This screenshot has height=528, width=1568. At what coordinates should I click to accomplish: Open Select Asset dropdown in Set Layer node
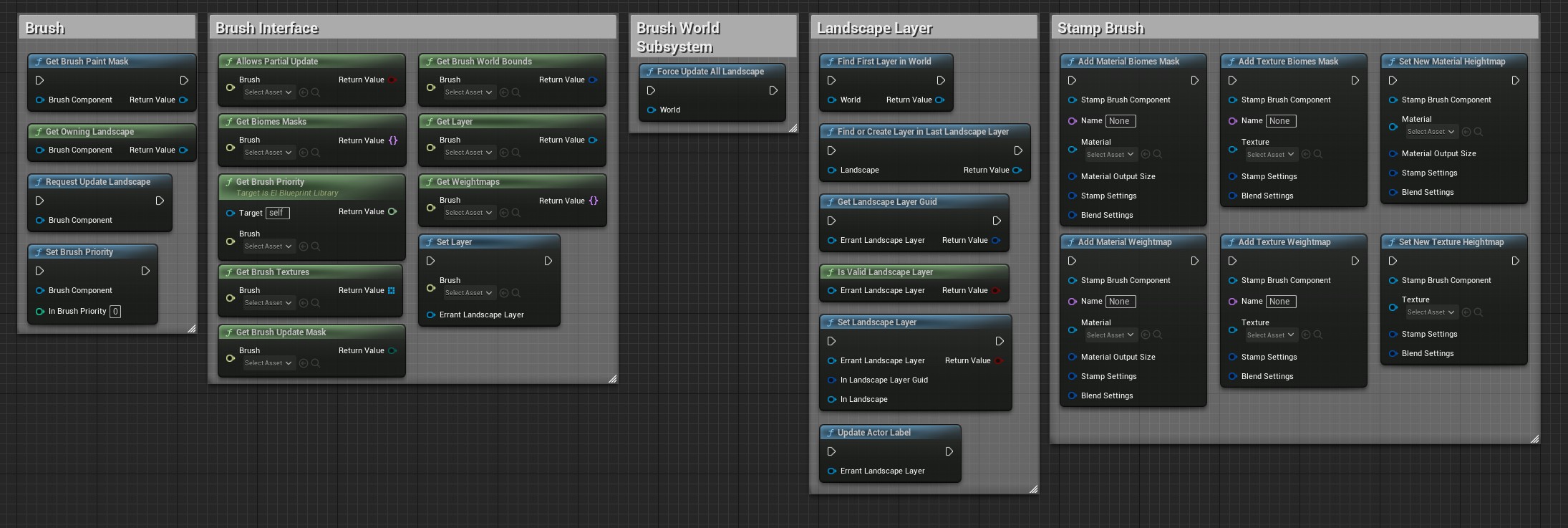click(468, 293)
